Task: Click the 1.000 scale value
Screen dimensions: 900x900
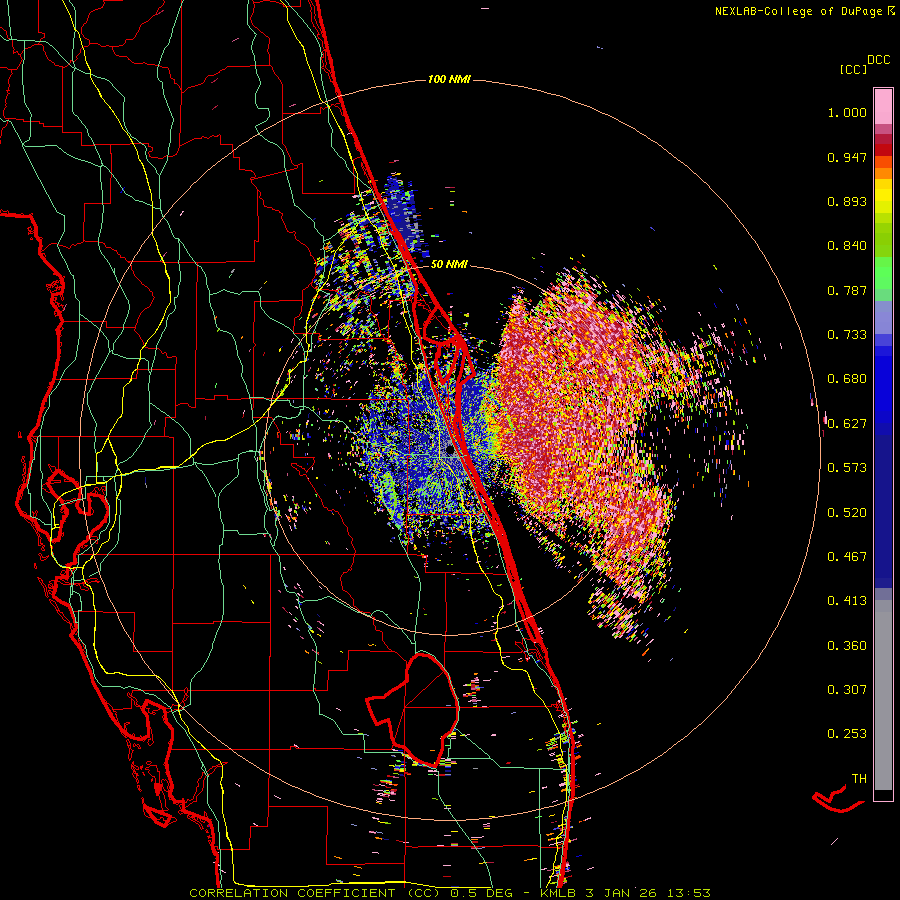Action: [847, 112]
